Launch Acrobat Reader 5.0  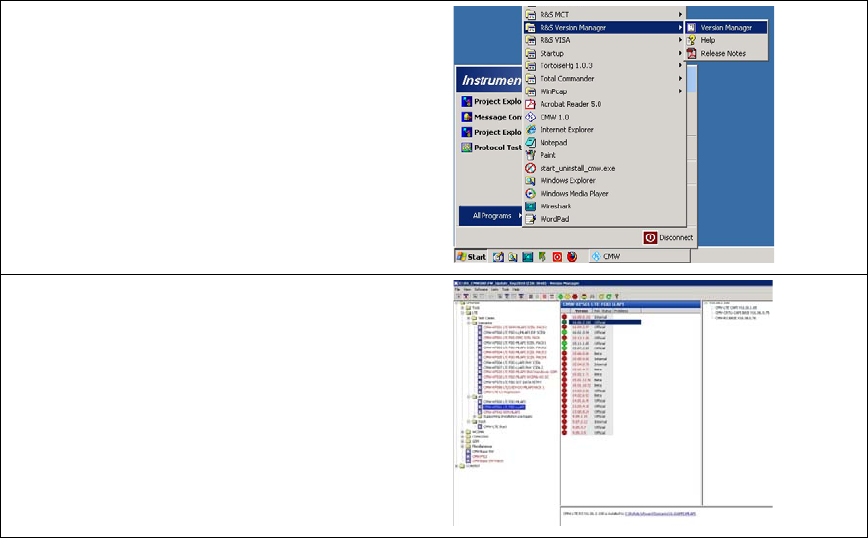604,104
